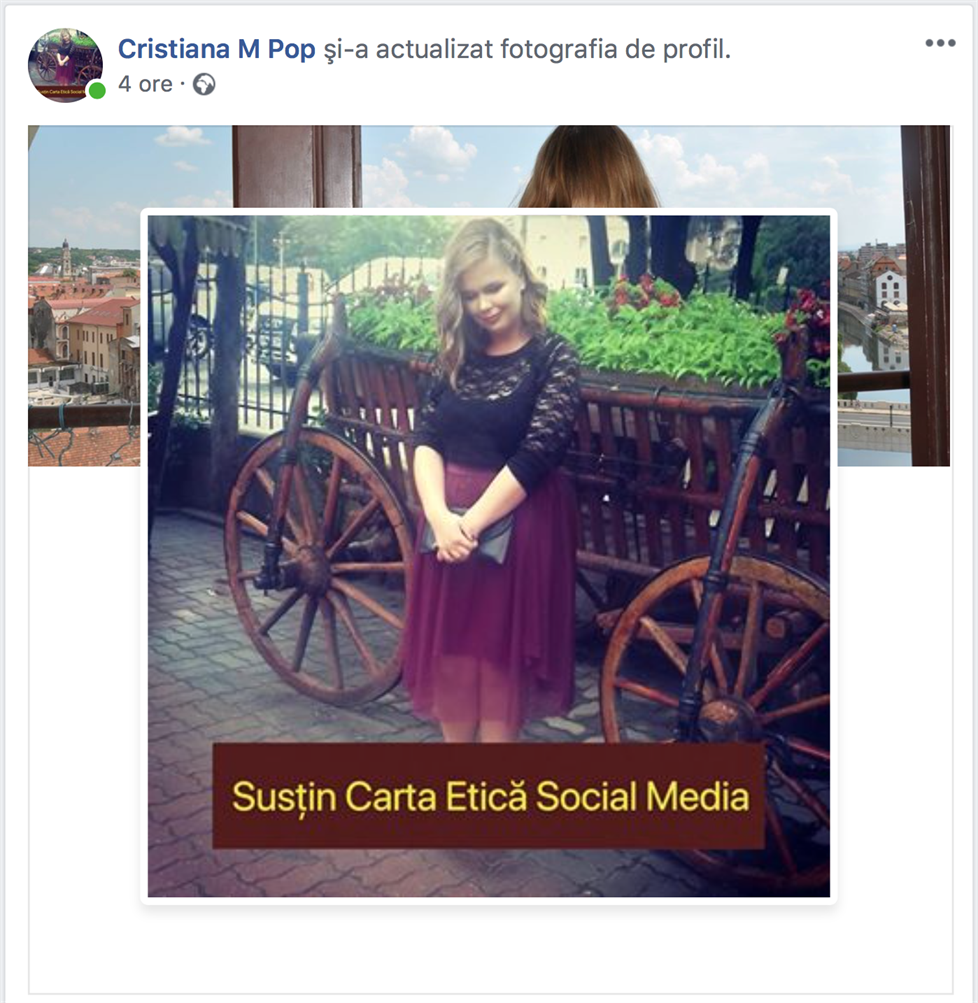Click the globe public privacy icon

204,85
